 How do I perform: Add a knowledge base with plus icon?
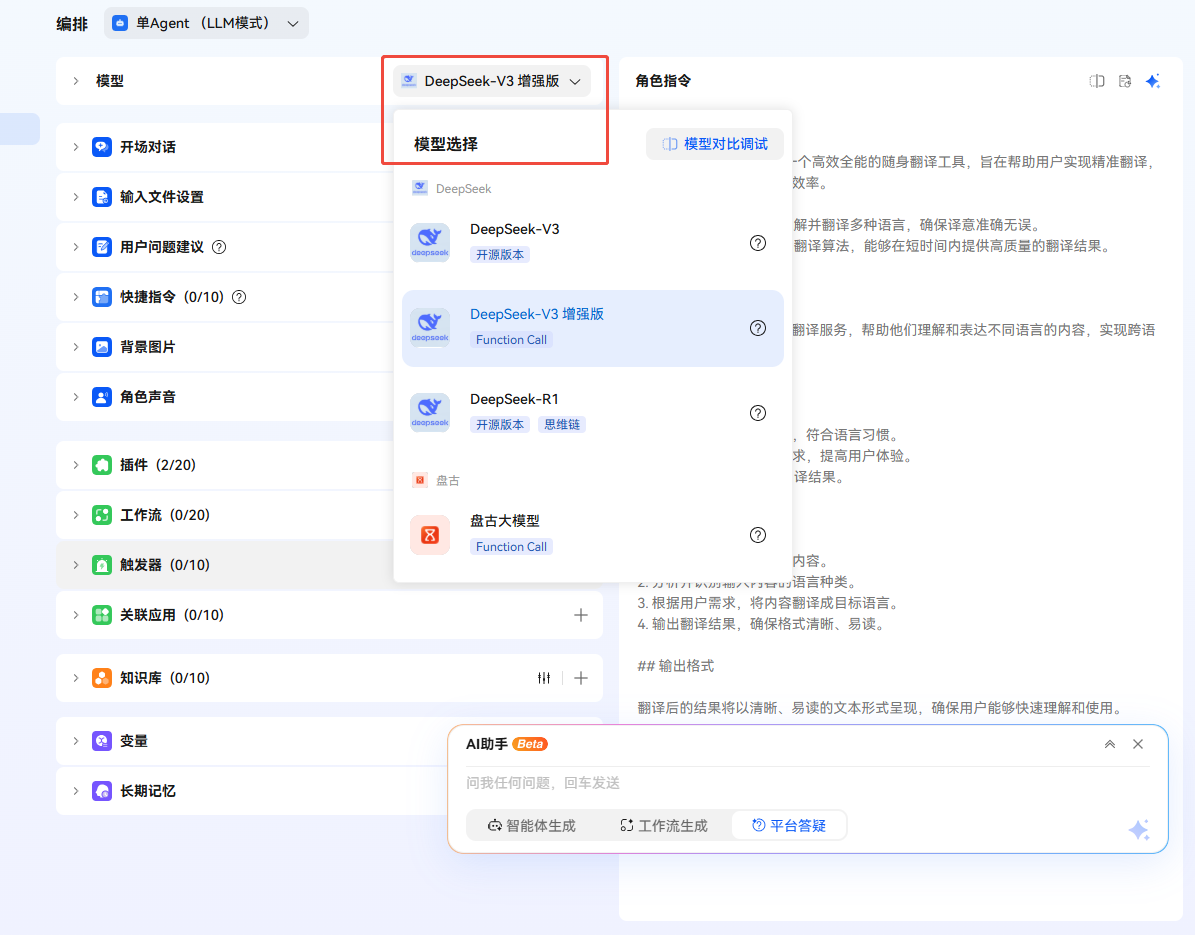[x=581, y=678]
